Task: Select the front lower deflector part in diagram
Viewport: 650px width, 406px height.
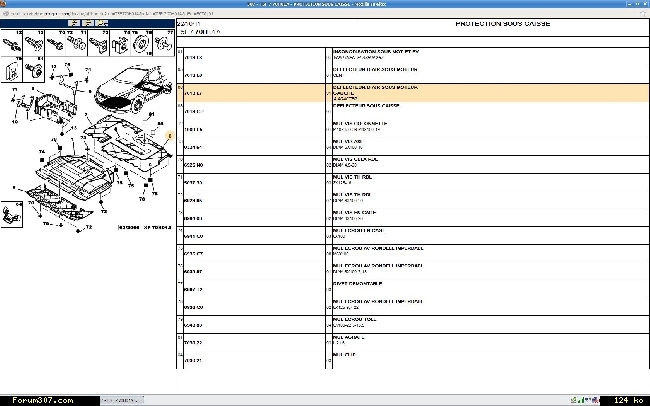Action: [x=58, y=203]
